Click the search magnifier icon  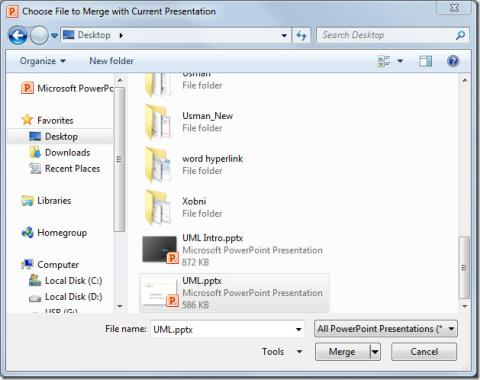tap(461, 35)
